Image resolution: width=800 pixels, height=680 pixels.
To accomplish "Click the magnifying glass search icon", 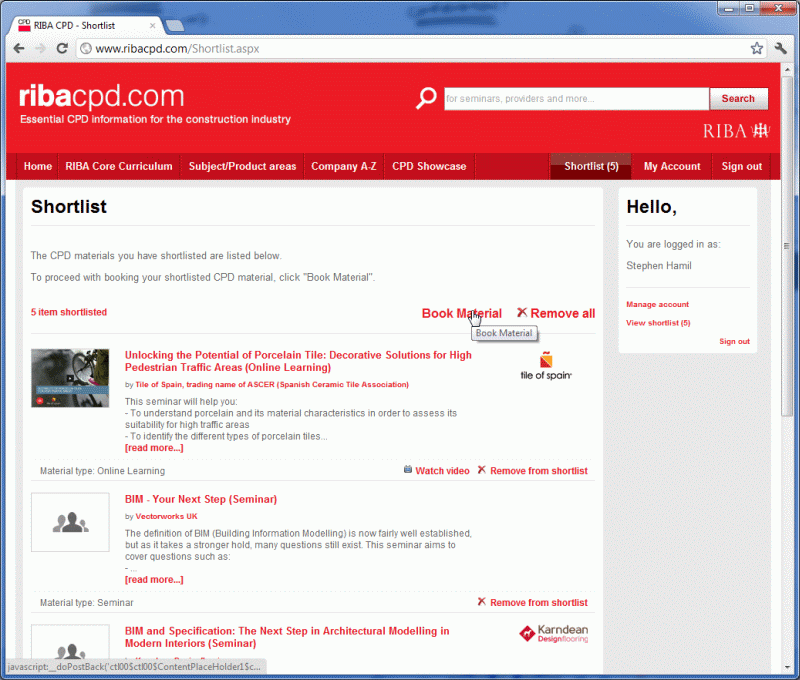I will (x=426, y=97).
